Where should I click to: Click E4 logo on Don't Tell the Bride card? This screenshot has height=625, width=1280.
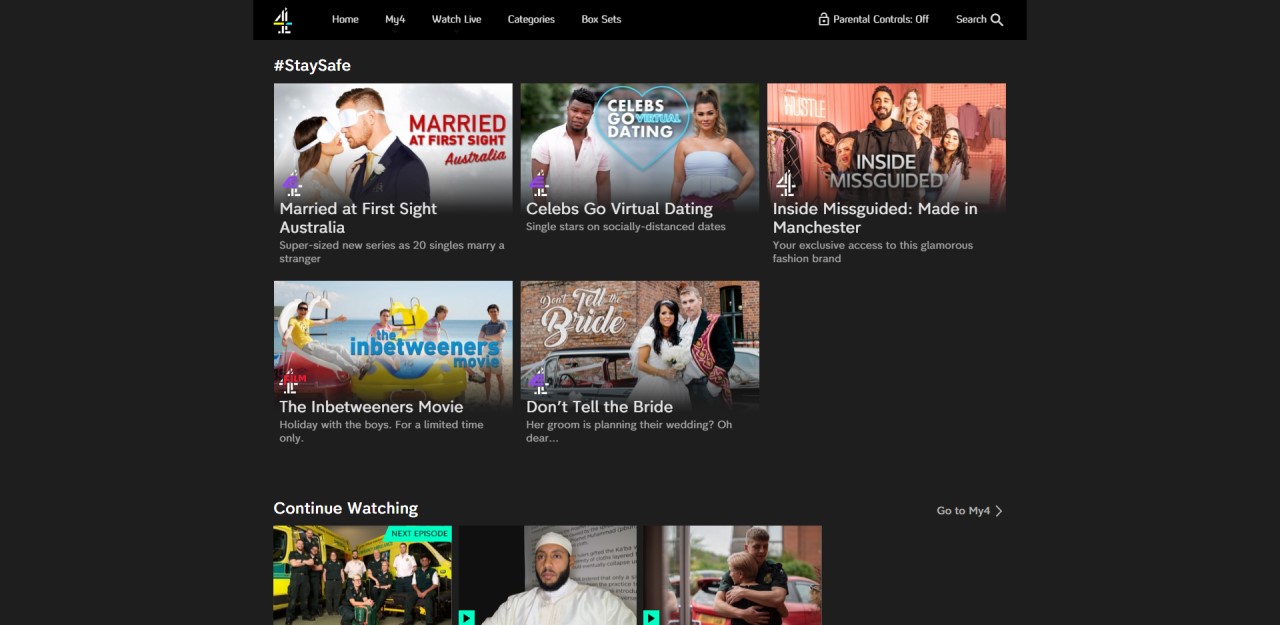click(538, 381)
